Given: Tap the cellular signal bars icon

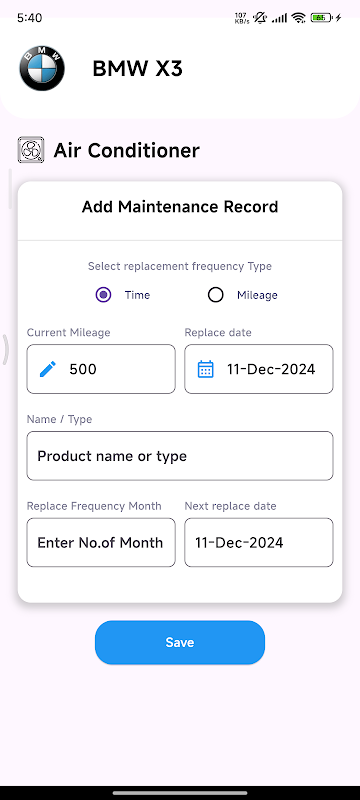Looking at the screenshot, I should click(279, 18).
